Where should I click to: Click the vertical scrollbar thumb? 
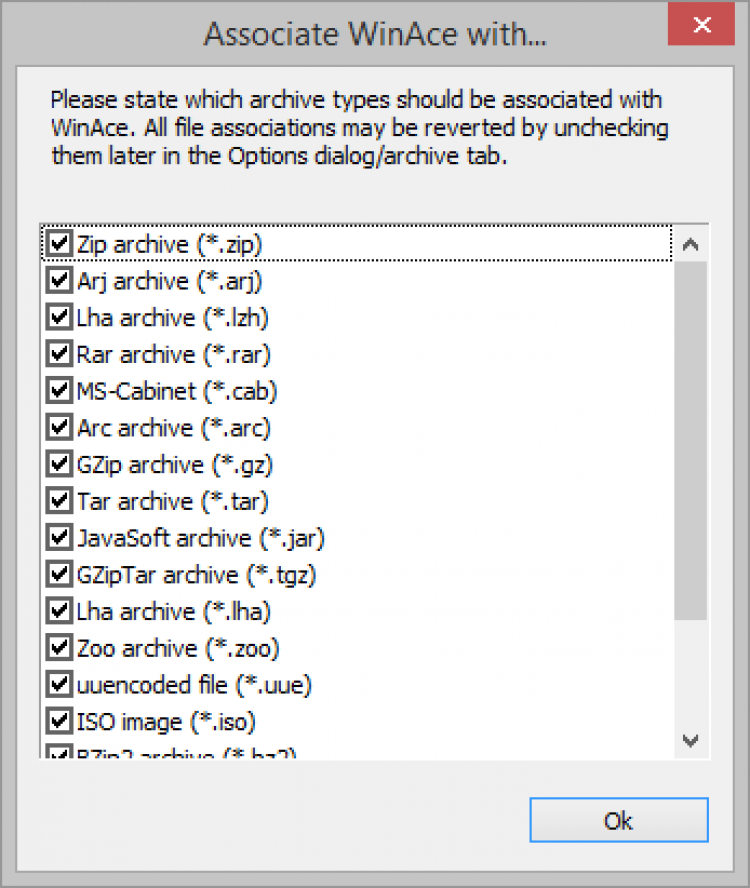(x=690, y=440)
